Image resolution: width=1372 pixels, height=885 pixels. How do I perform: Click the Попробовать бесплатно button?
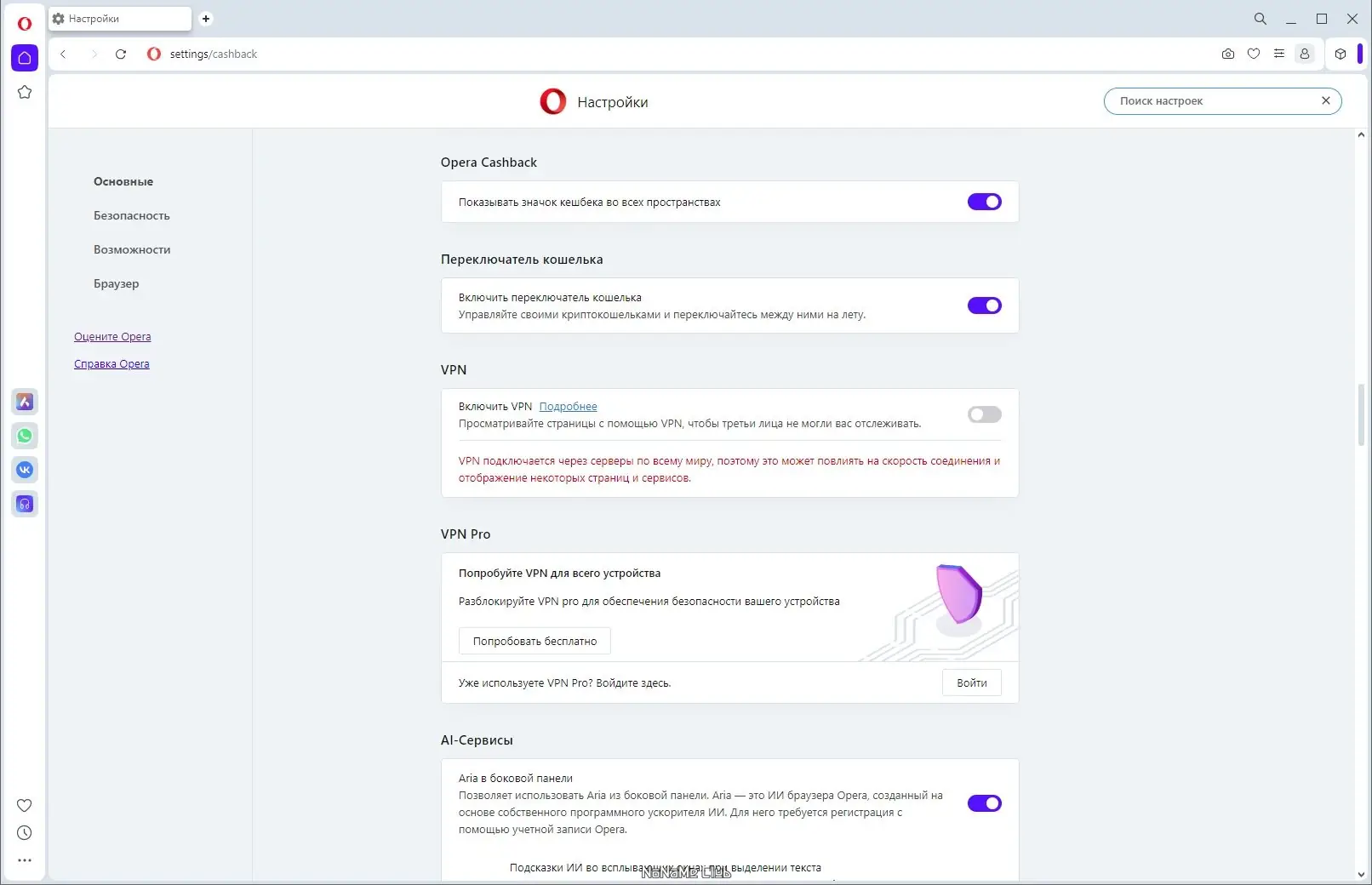[535, 641]
